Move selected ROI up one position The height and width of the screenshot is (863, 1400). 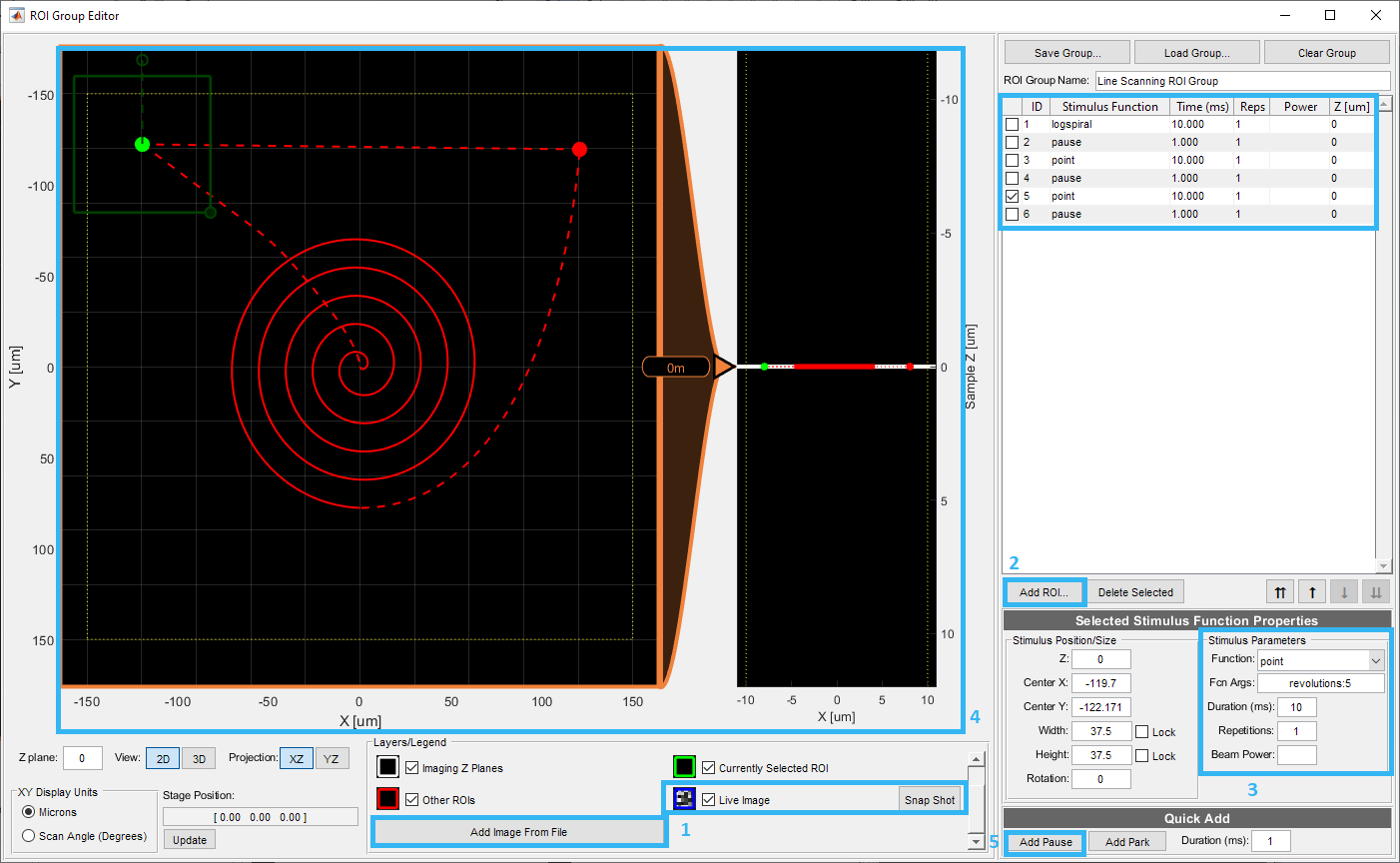click(x=1312, y=592)
